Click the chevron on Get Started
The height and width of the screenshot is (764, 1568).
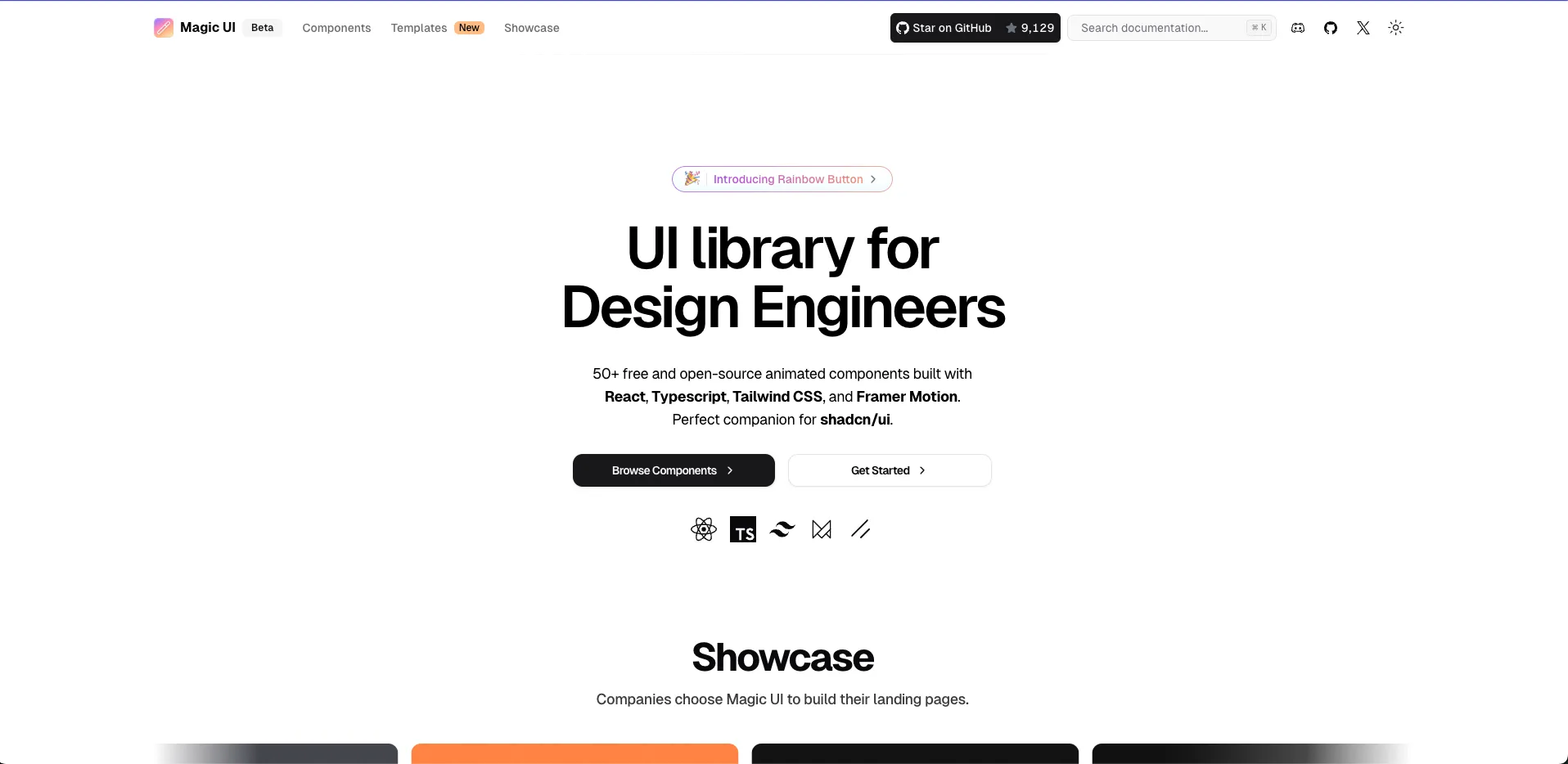point(922,470)
